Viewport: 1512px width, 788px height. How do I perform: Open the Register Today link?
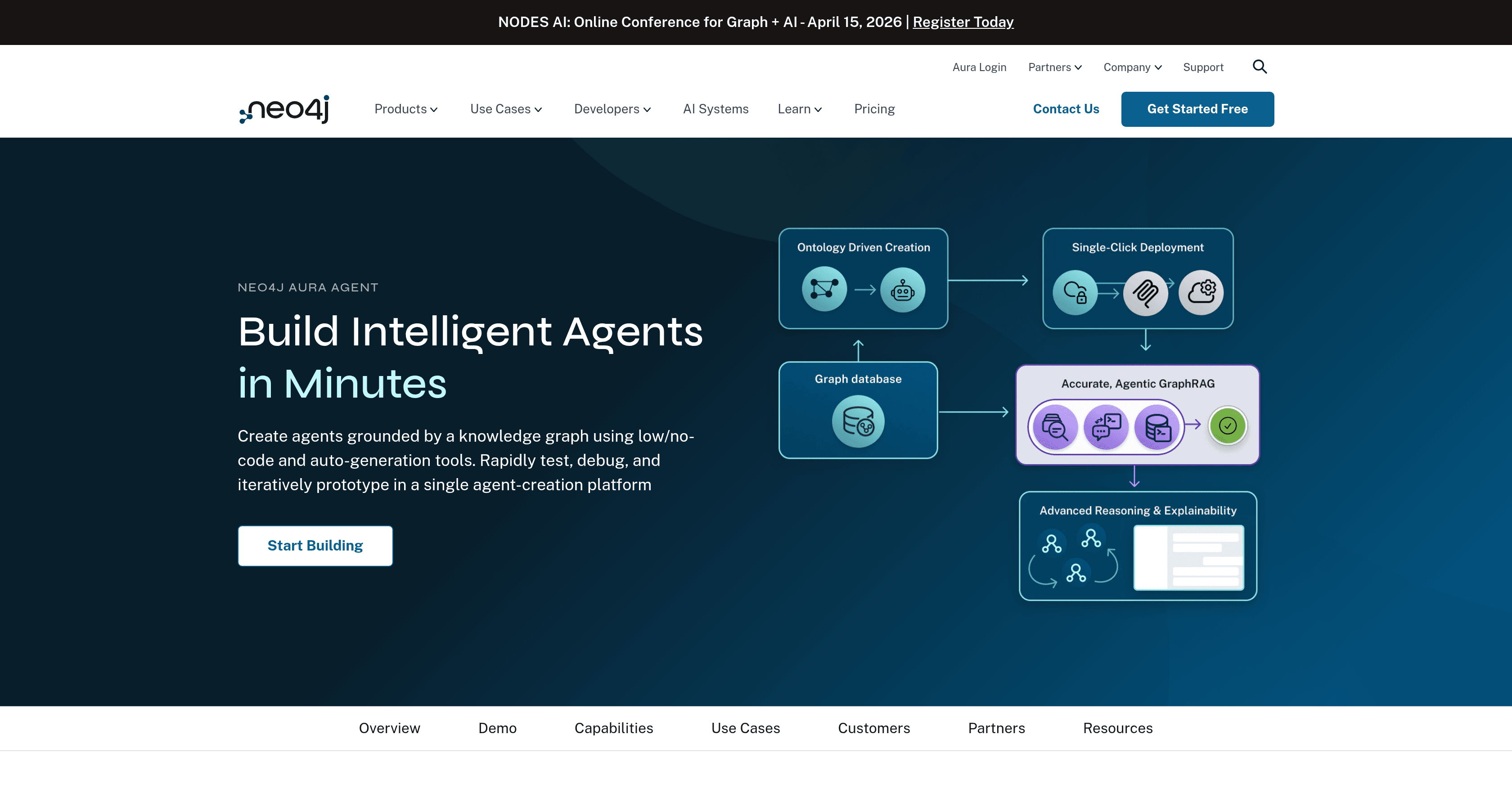963,22
